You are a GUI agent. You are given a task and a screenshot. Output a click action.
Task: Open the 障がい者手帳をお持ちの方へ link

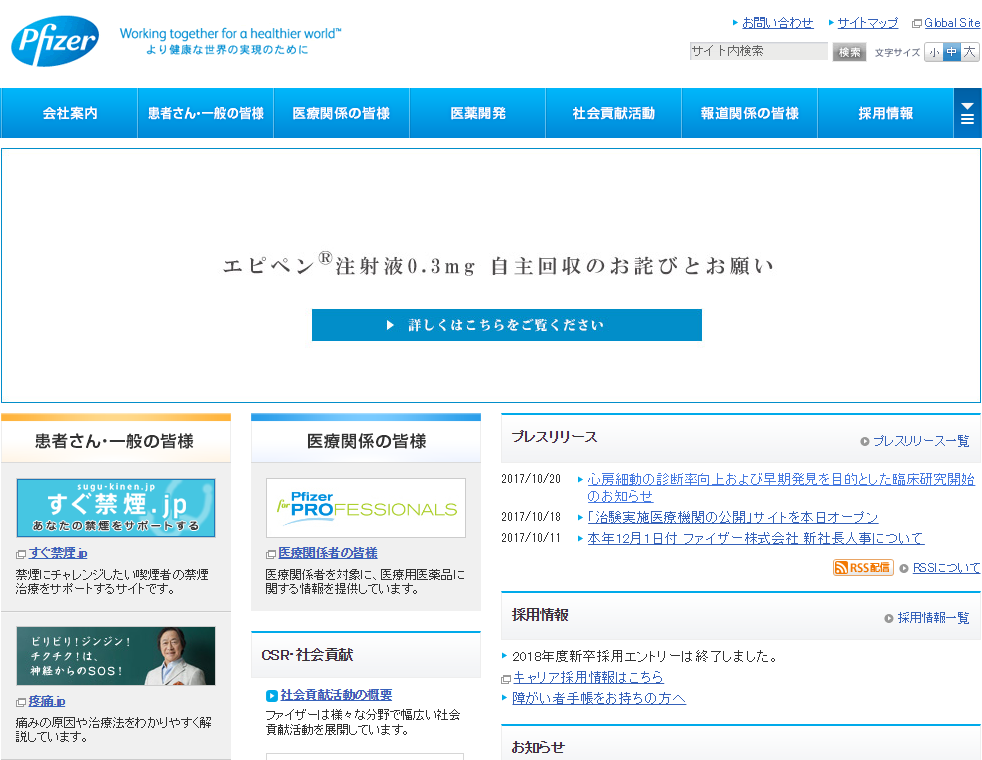coord(599,698)
